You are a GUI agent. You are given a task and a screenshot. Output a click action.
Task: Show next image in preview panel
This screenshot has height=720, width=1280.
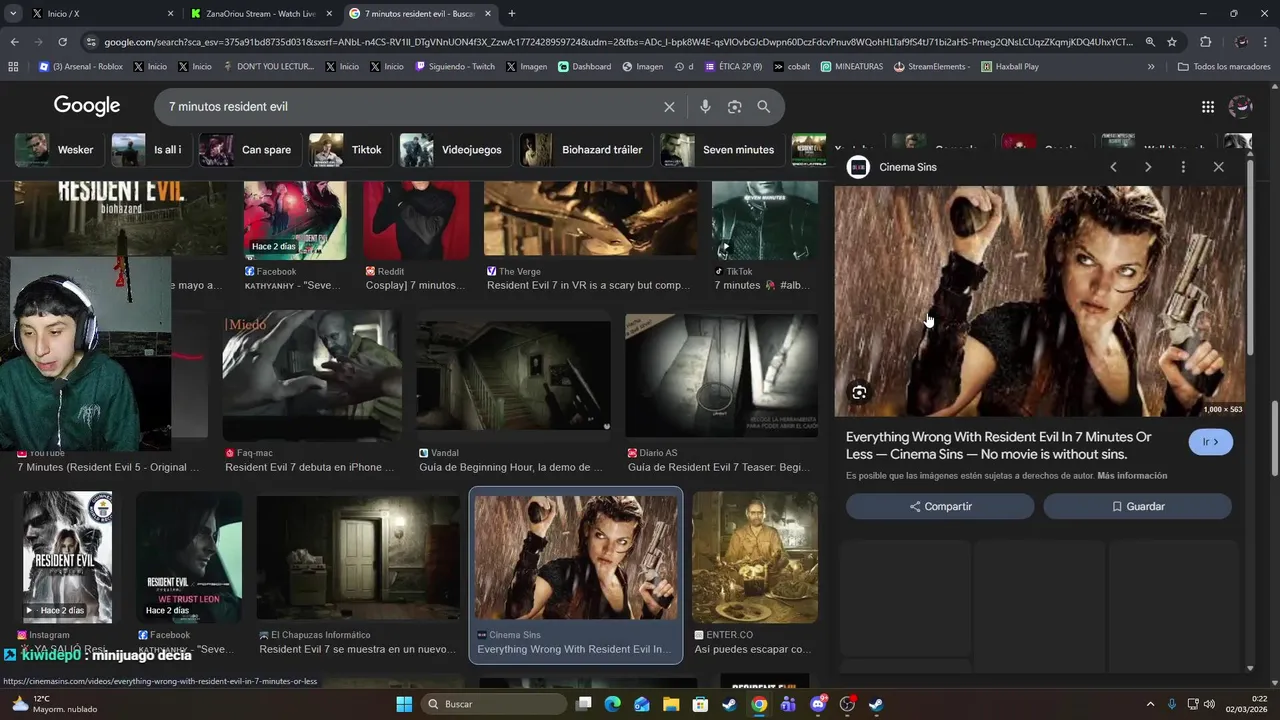[x=1148, y=167]
